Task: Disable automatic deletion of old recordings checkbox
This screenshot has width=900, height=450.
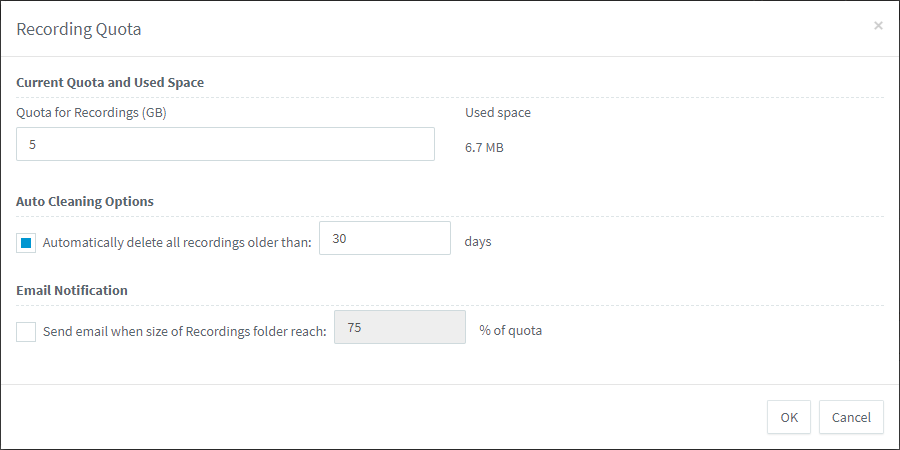Action: pyautogui.click(x=27, y=242)
